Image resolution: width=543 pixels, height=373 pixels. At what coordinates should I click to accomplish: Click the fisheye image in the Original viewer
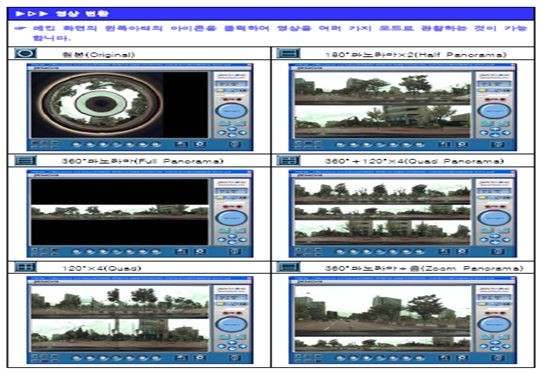click(100, 104)
